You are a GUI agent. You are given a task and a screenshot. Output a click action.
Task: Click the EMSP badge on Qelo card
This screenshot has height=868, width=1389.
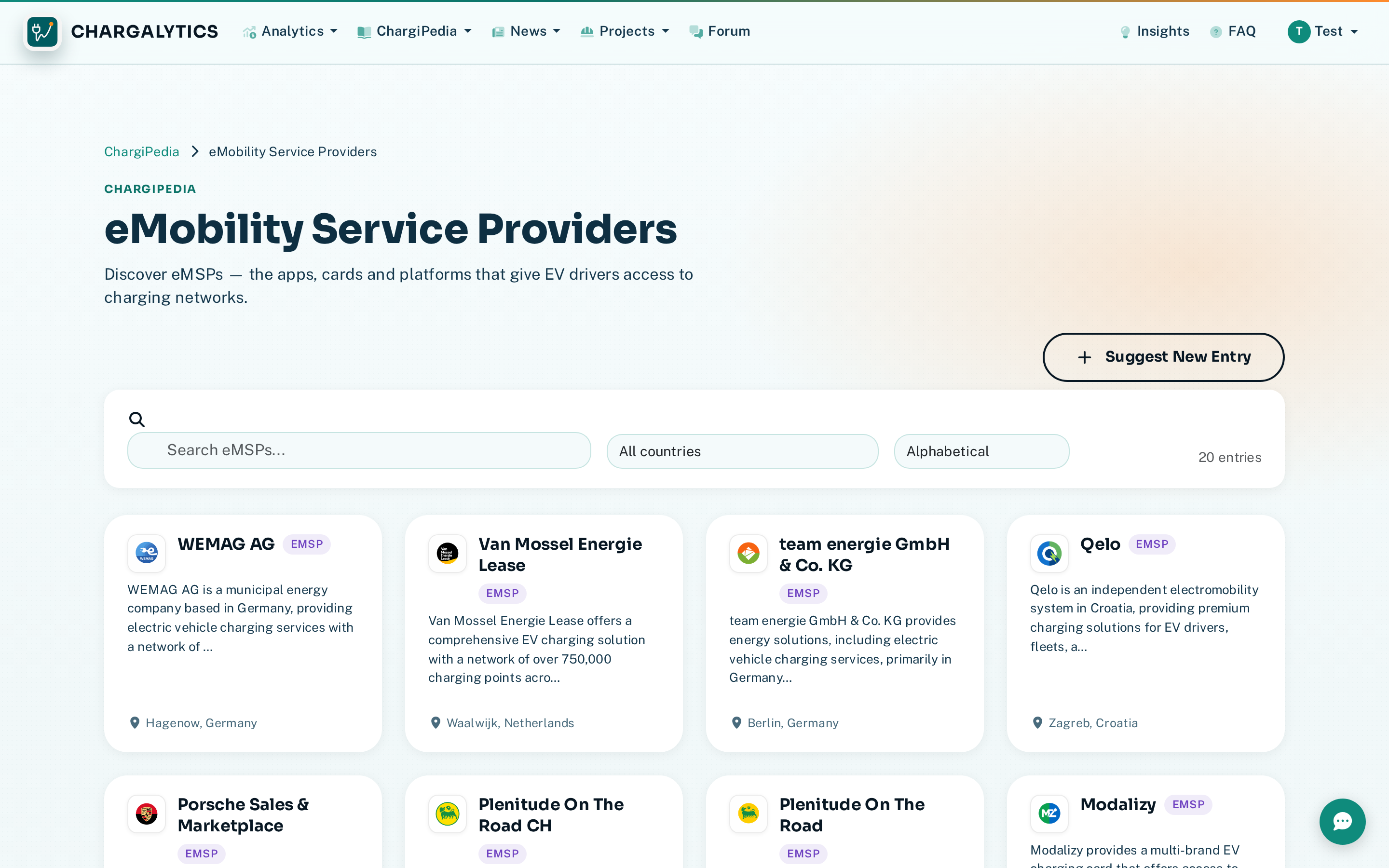pos(1151,544)
